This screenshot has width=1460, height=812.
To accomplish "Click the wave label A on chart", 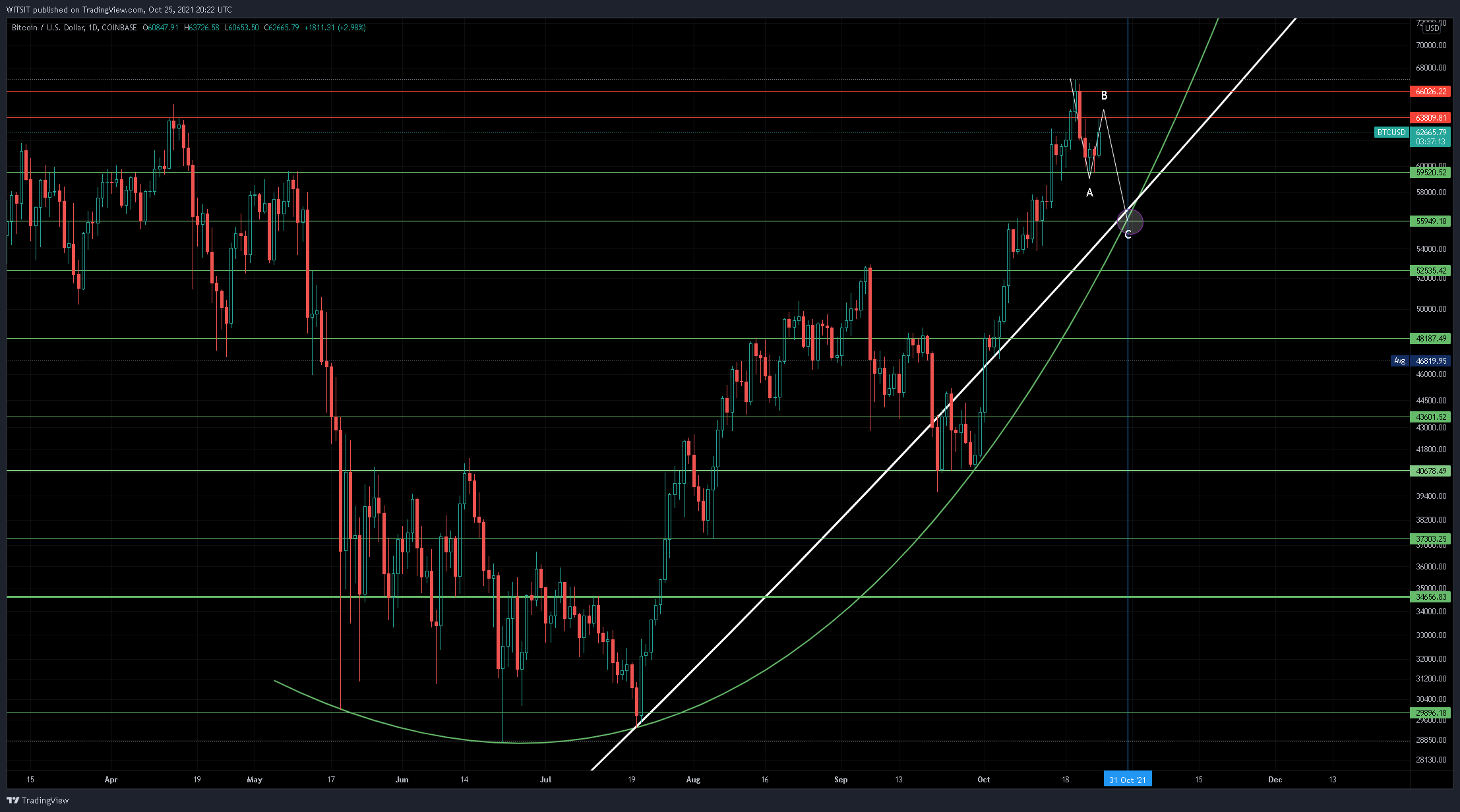I will click(1089, 192).
